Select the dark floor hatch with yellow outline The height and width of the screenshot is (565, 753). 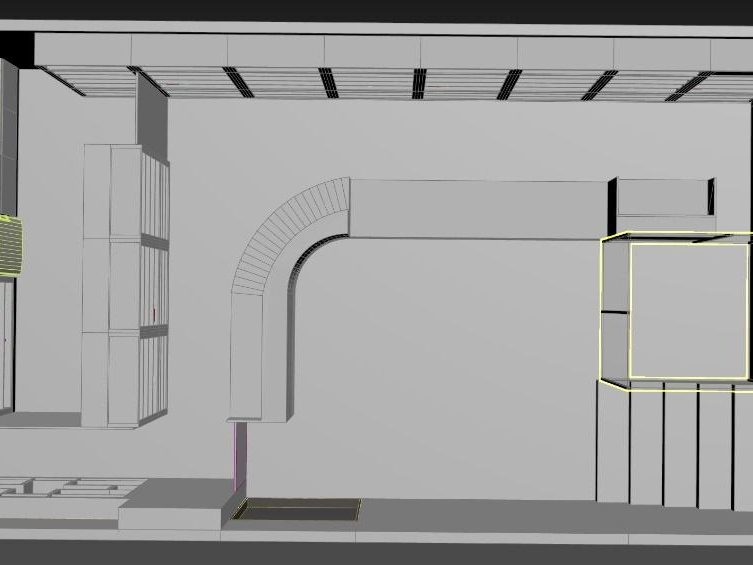click(x=296, y=509)
